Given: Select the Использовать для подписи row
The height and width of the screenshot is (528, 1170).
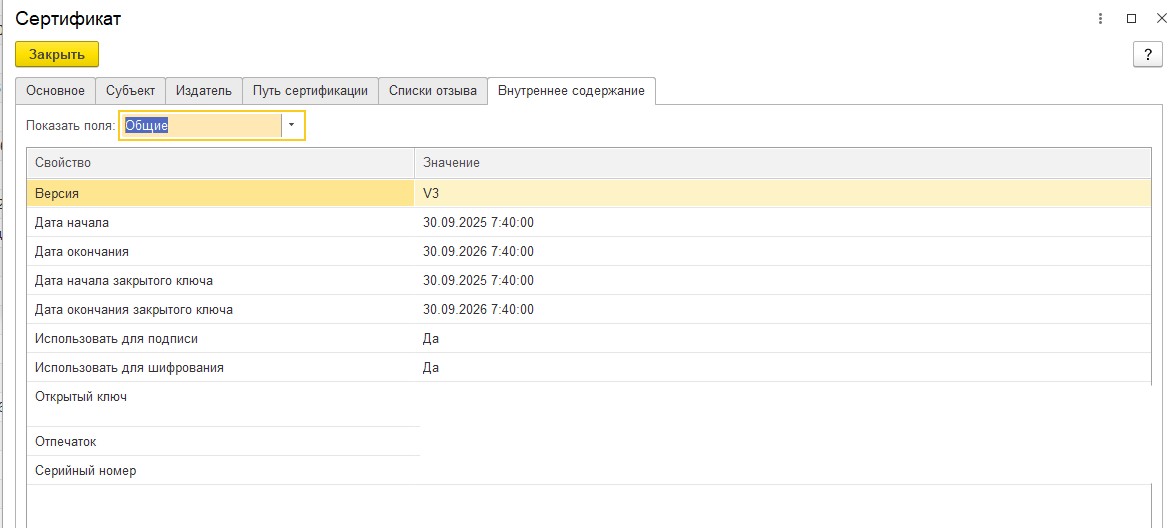Looking at the screenshot, I should (220, 338).
